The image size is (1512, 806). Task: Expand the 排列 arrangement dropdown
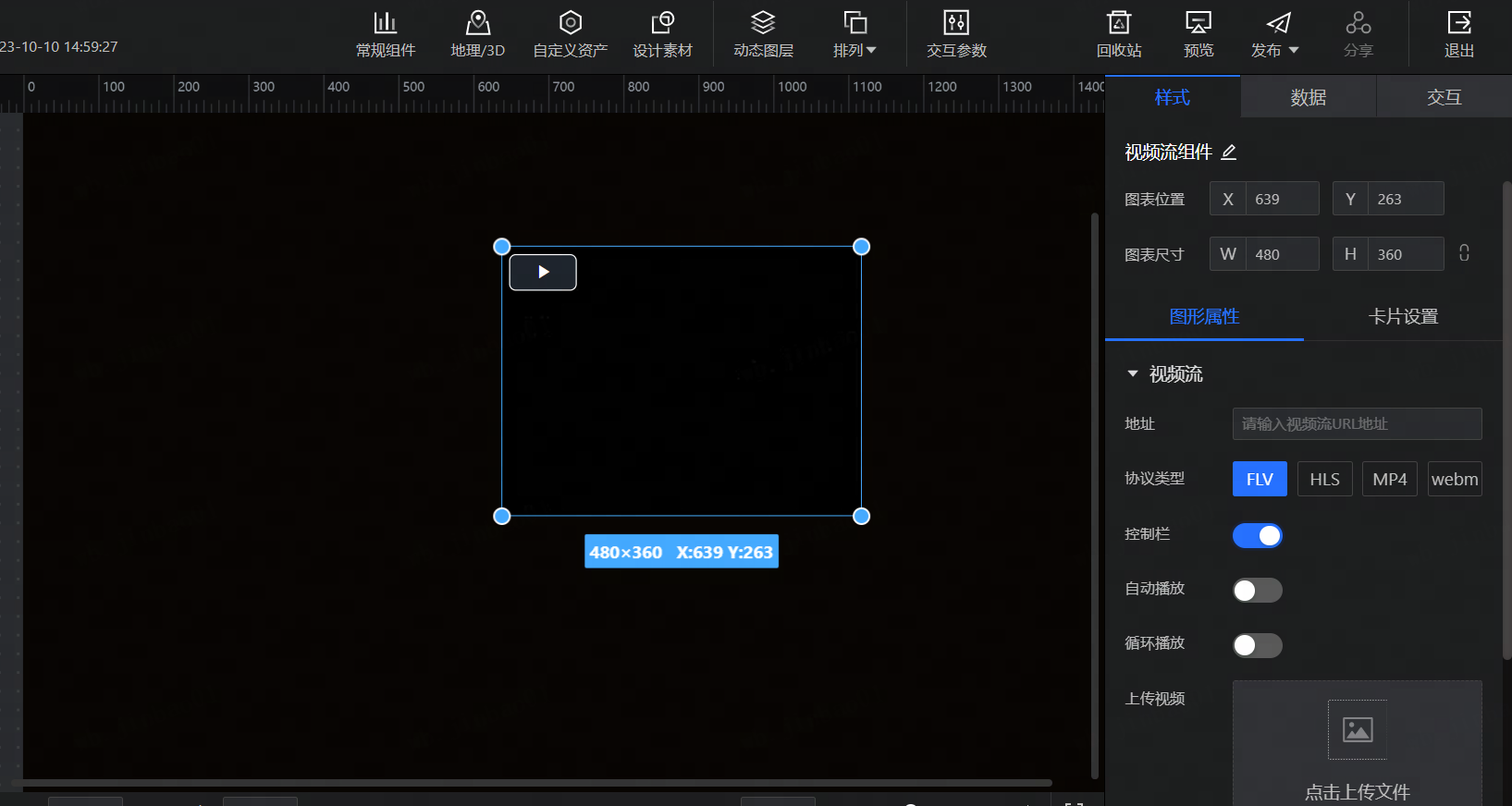pos(854,34)
